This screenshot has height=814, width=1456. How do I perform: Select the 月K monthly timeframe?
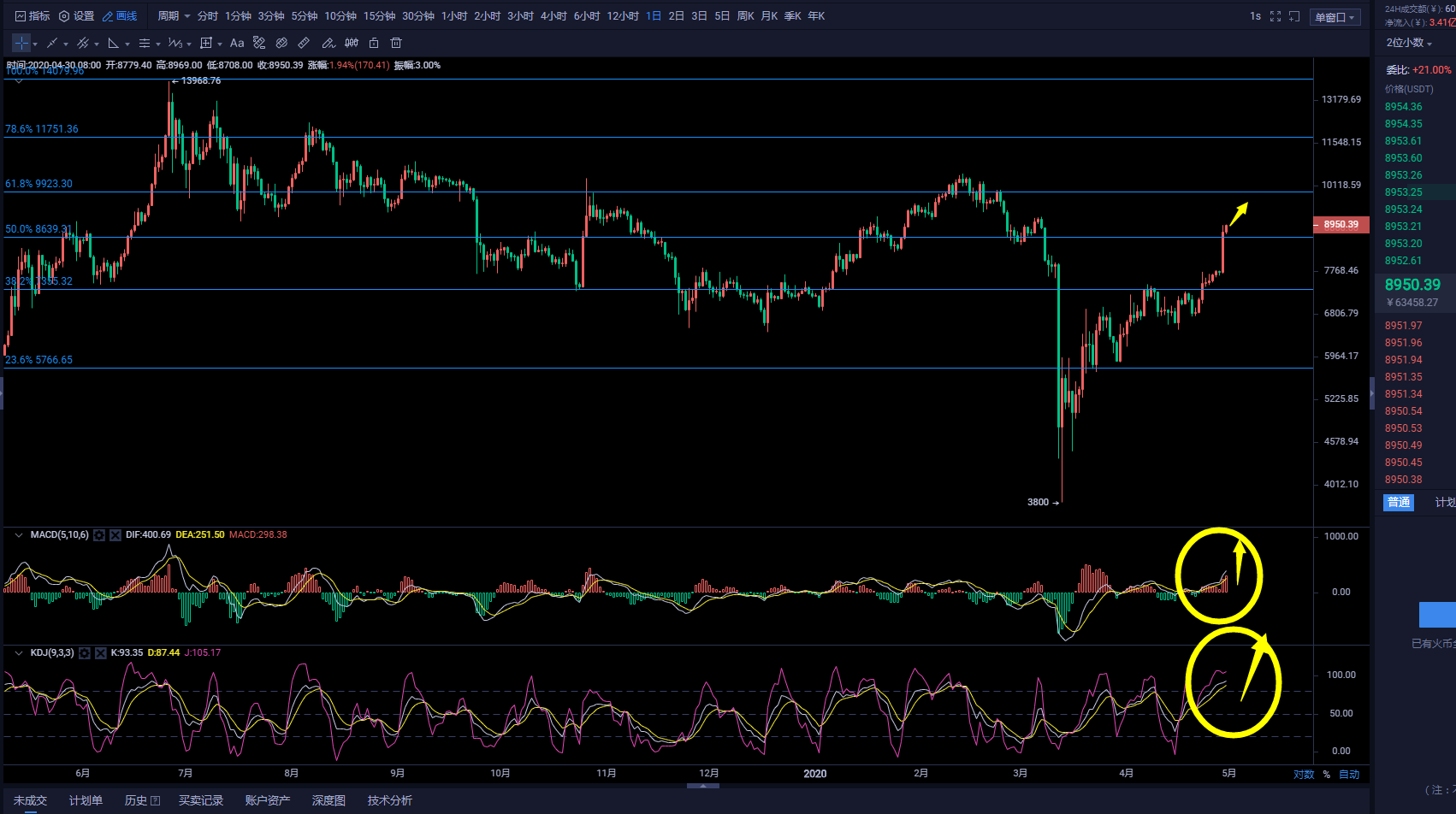pyautogui.click(x=769, y=16)
